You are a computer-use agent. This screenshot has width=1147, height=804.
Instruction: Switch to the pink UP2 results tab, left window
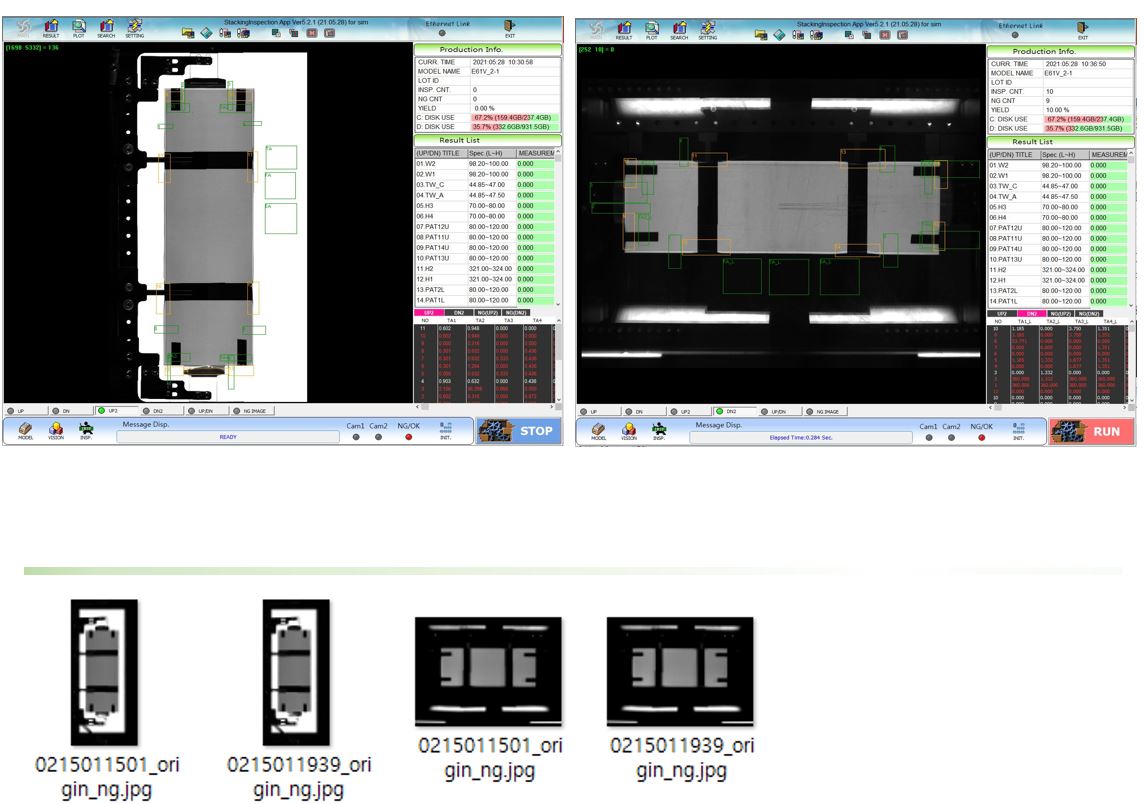click(429, 312)
